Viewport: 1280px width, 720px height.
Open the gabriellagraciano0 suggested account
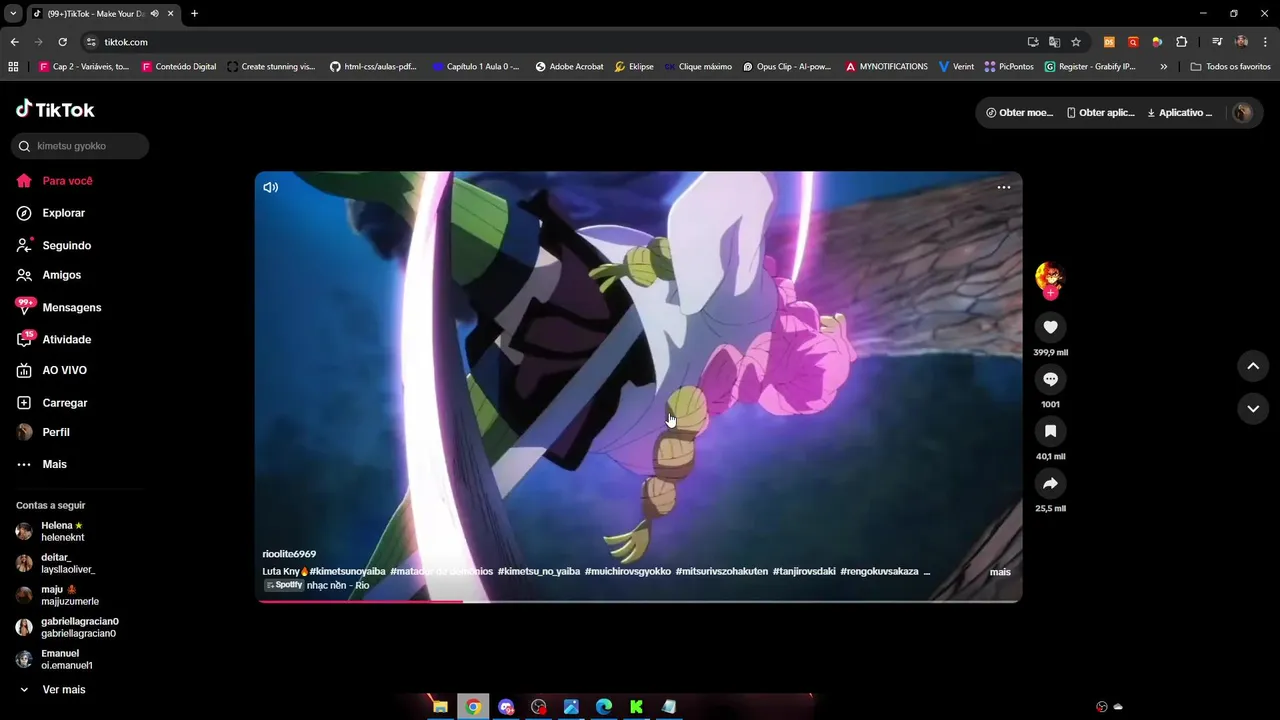pos(67,627)
